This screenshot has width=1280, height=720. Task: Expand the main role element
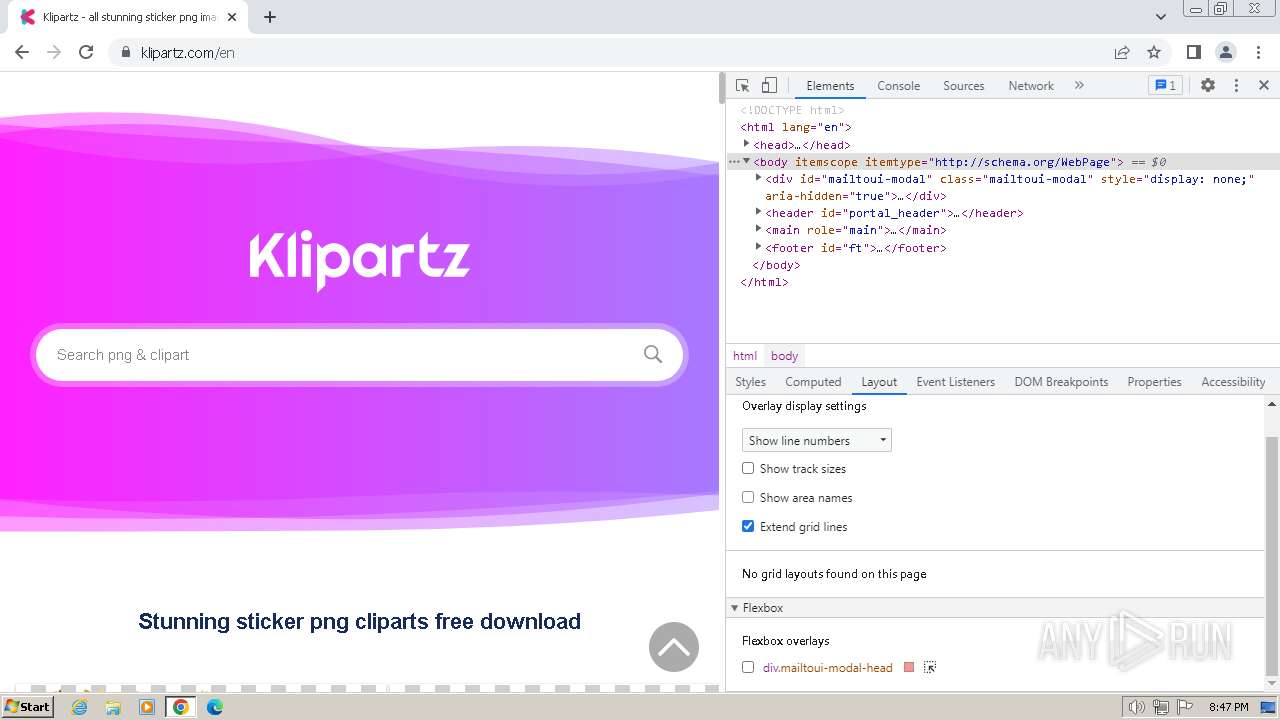coord(758,229)
